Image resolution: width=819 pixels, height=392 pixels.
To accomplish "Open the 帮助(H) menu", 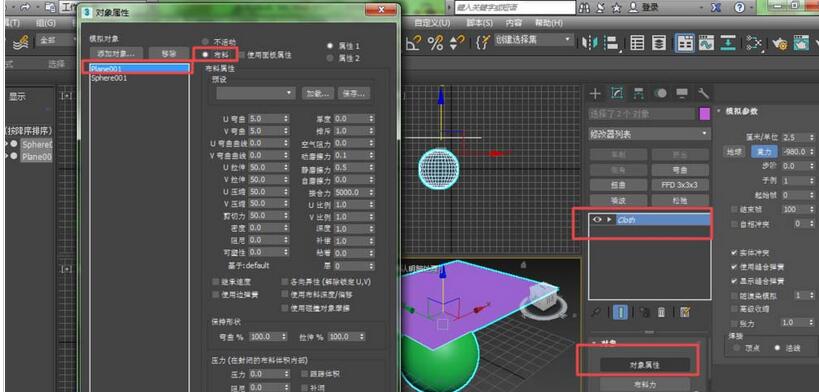I will tap(548, 23).
